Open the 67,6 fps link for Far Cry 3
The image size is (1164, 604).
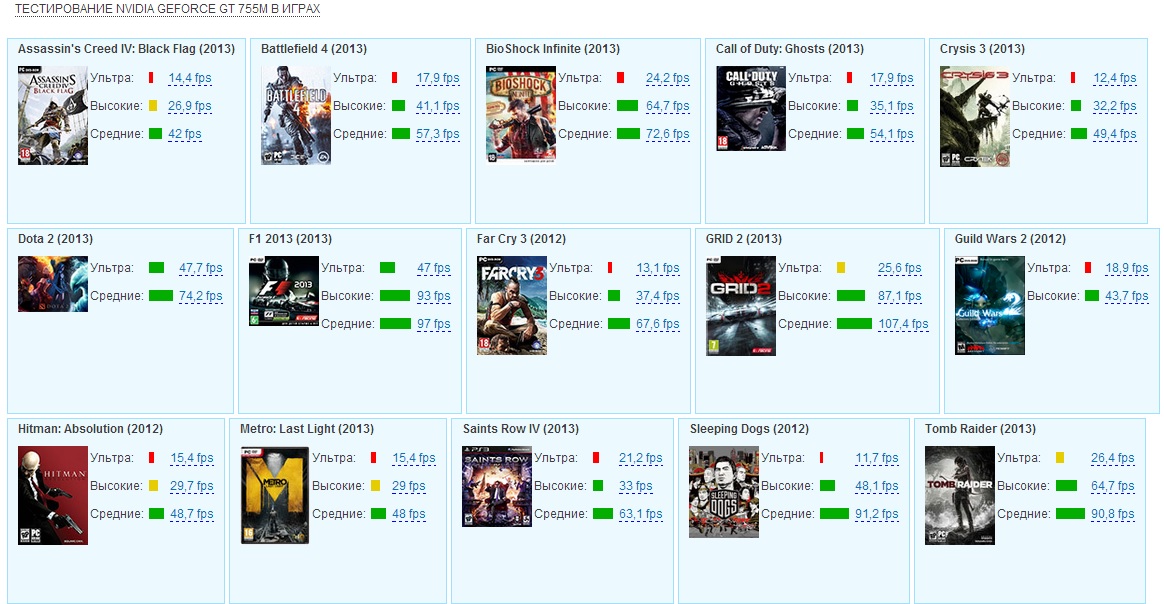coord(658,324)
